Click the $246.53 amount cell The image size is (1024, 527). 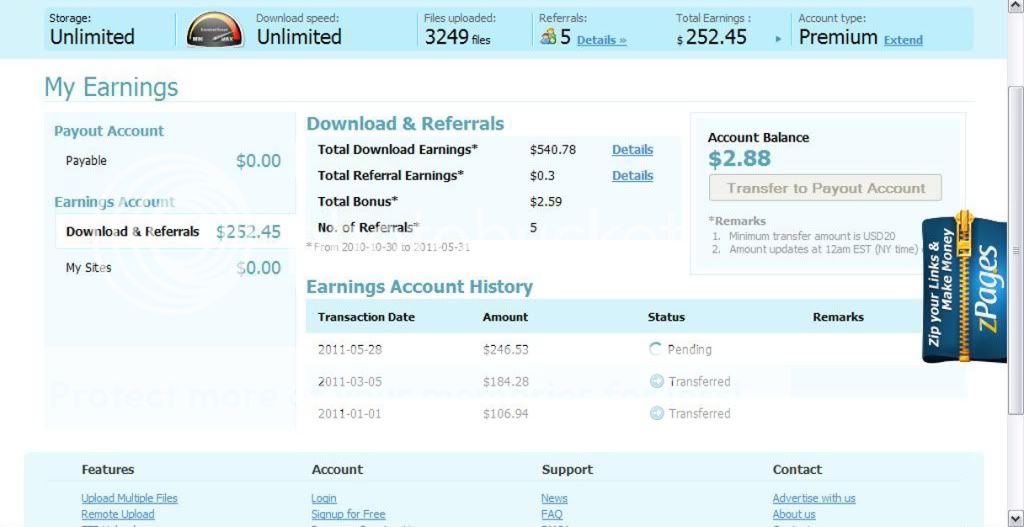tap(505, 349)
